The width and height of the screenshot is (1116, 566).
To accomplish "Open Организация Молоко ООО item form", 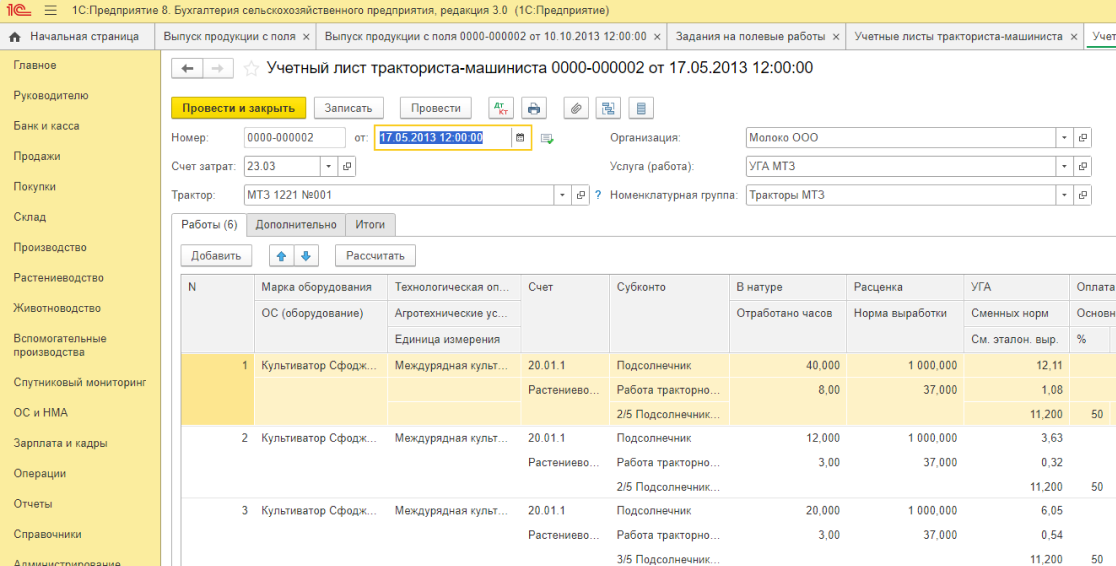I will coord(1083,137).
